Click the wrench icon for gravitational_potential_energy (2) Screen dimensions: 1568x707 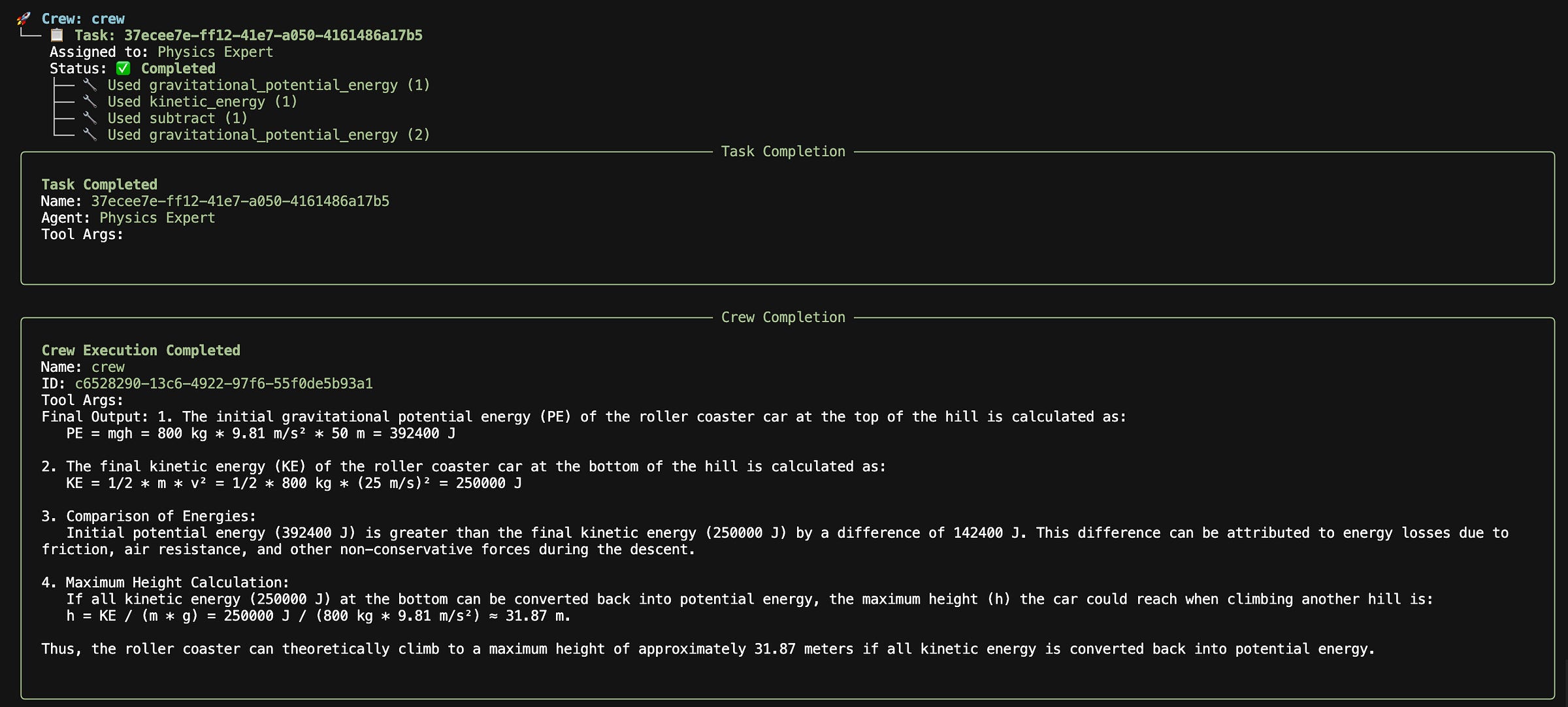click(90, 135)
